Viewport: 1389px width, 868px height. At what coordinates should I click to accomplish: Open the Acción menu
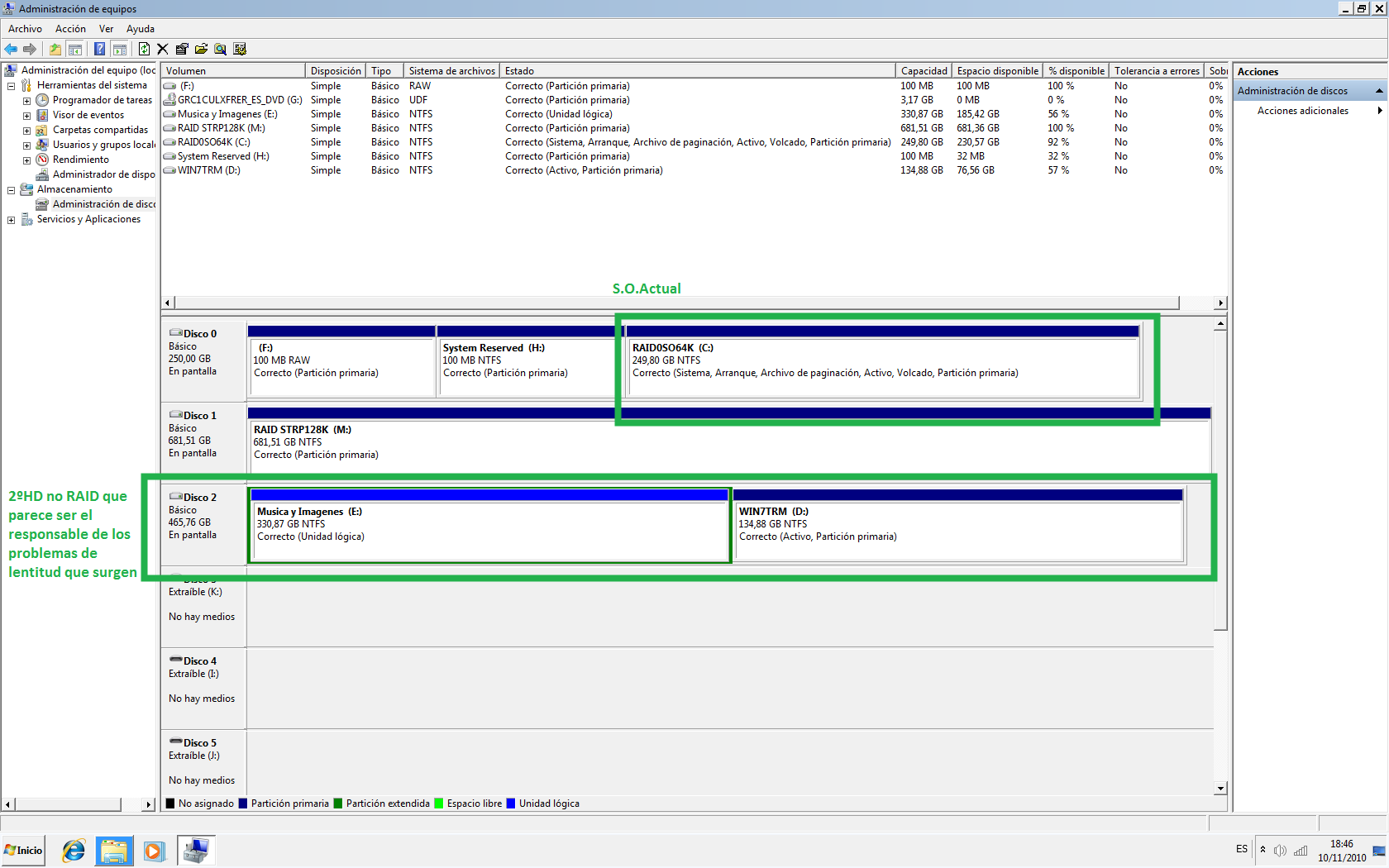click(70, 29)
